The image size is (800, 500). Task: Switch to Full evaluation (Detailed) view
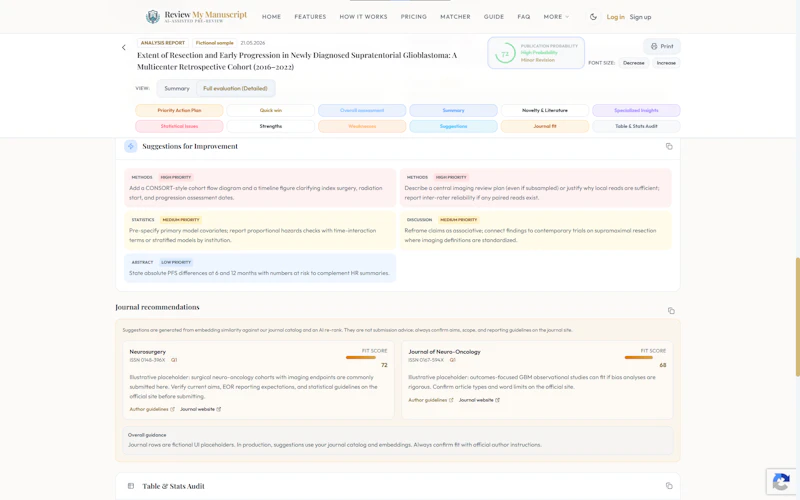pos(235,88)
